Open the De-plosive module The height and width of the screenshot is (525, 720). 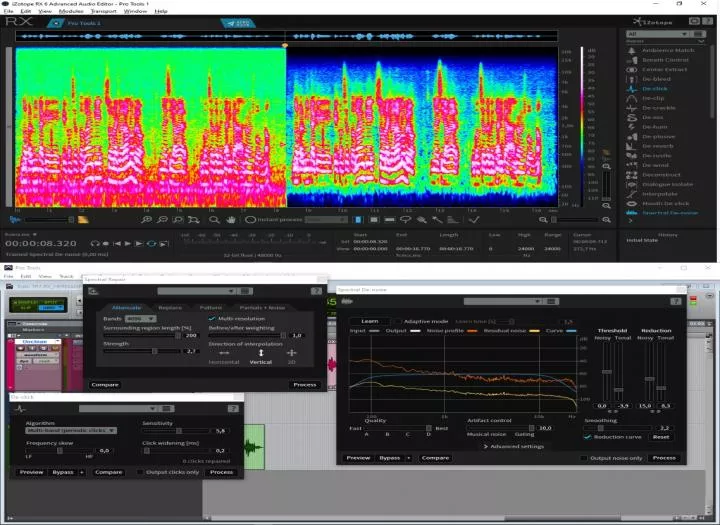[x=658, y=136]
